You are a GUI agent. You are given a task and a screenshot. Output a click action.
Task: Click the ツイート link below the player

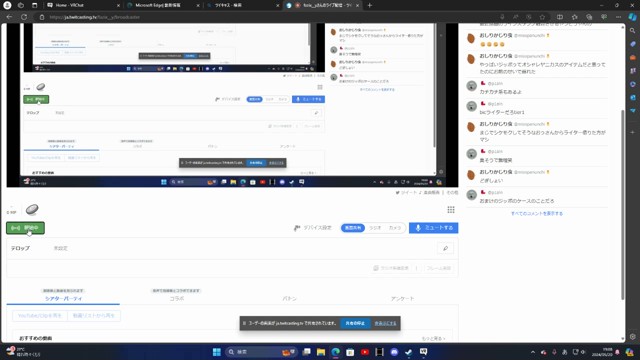coord(406,192)
